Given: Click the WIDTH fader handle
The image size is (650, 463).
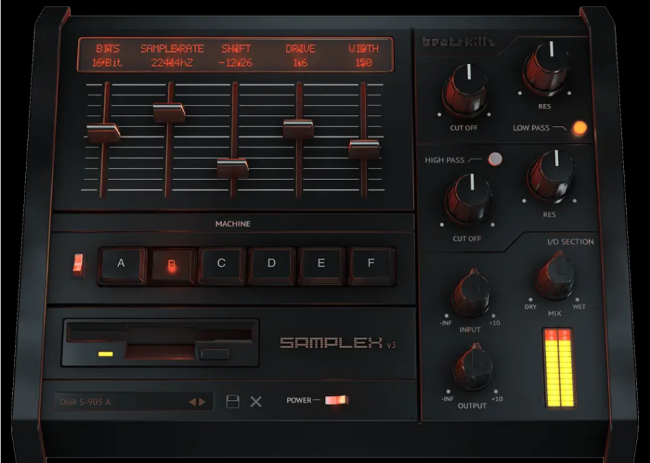Looking at the screenshot, I should pos(364,150).
